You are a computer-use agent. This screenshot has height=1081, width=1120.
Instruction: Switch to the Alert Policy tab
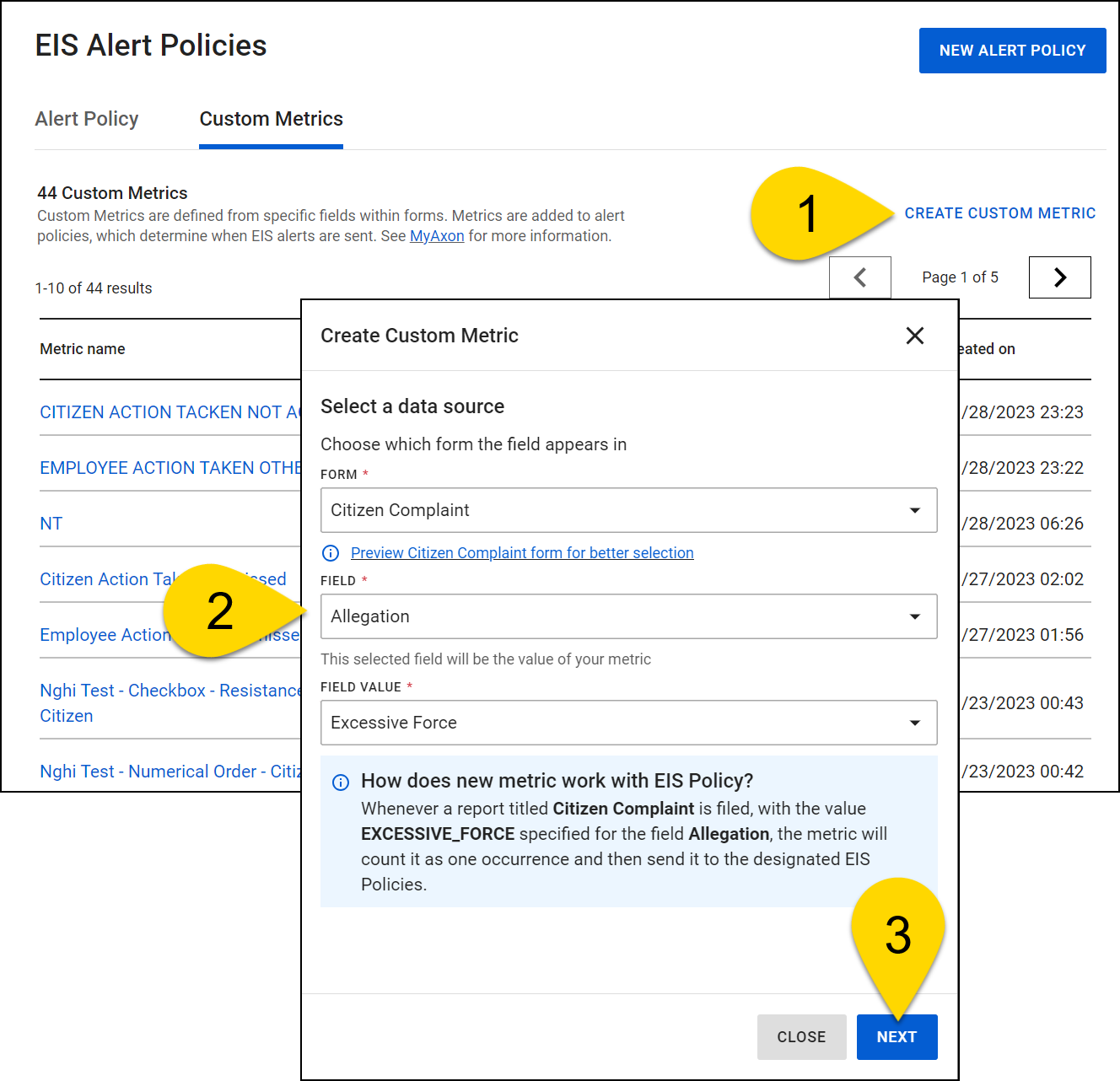coord(87,119)
